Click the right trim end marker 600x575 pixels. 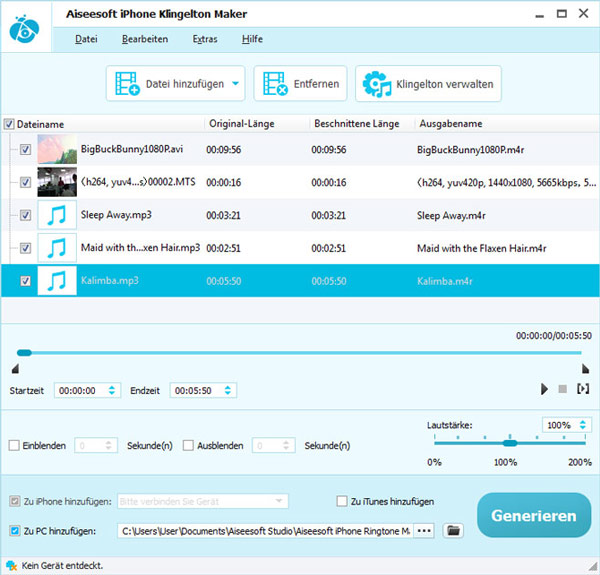coord(585,369)
